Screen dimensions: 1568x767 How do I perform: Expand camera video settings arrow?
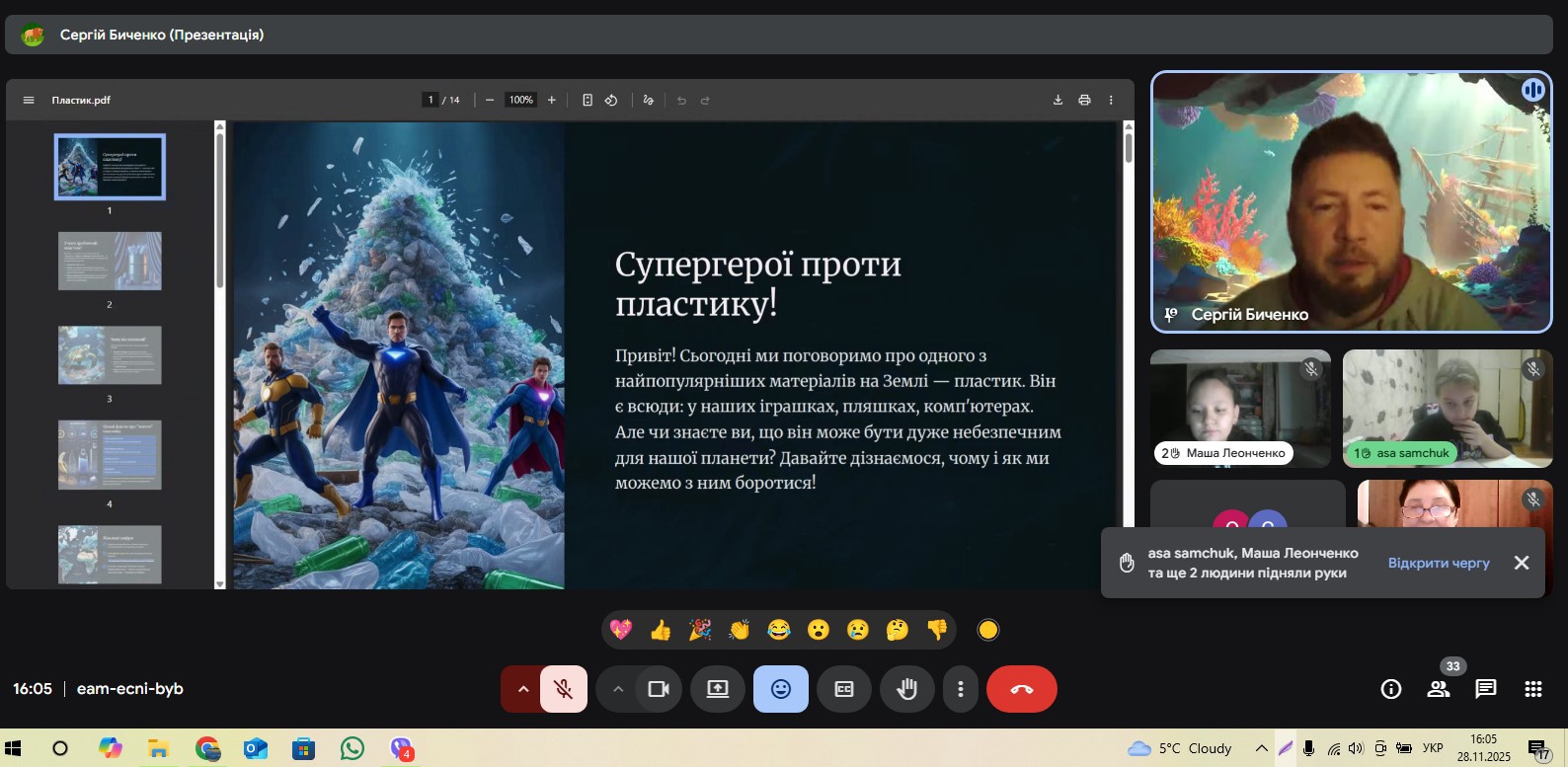pyautogui.click(x=618, y=689)
